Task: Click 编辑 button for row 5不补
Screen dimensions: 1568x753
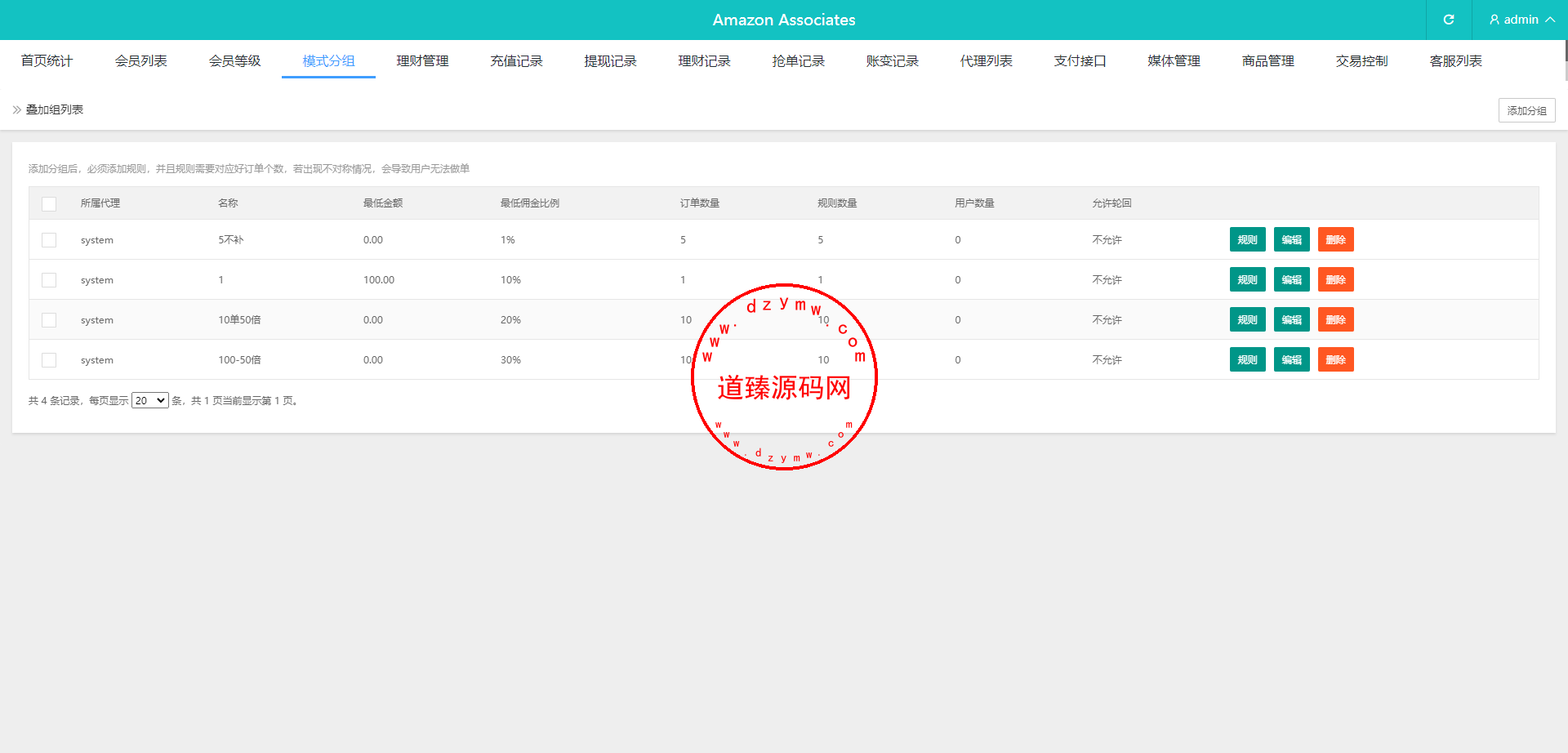Action: tap(1291, 239)
